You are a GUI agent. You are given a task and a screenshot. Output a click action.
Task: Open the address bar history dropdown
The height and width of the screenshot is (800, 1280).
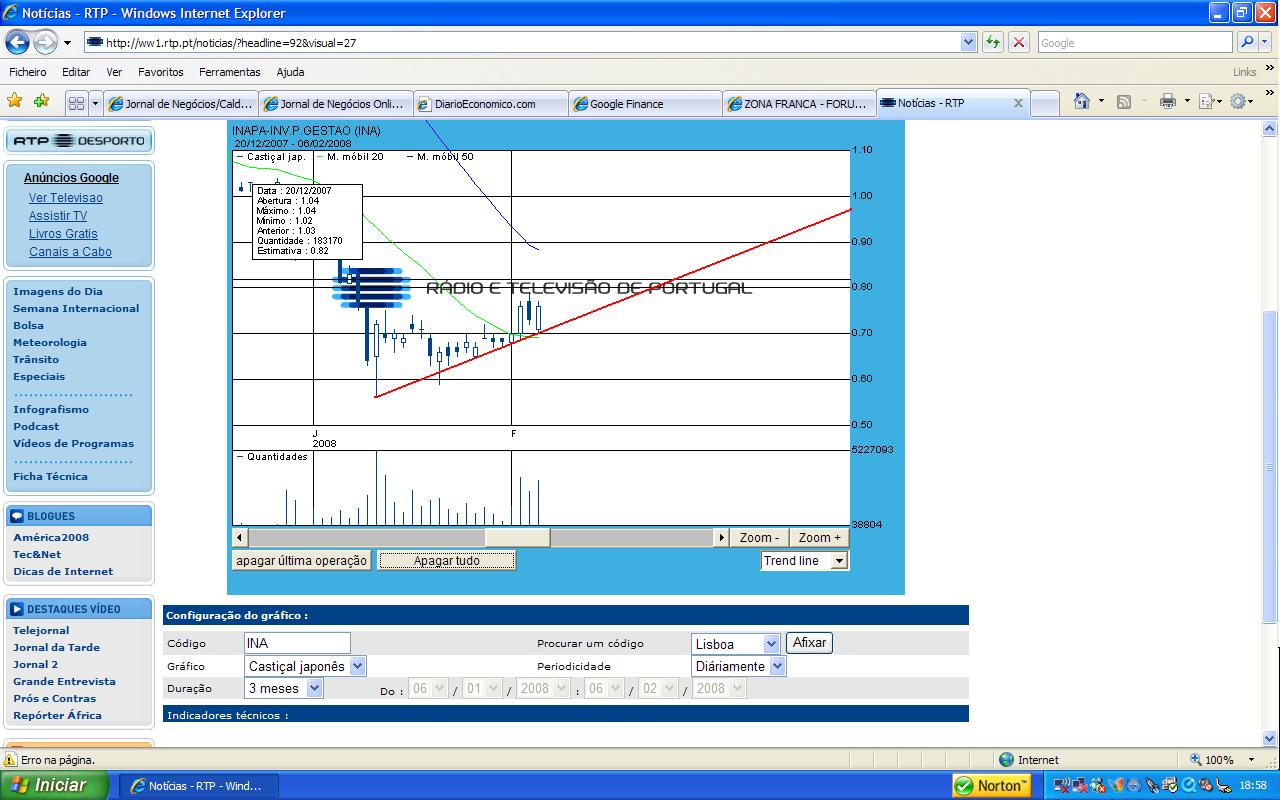[968, 42]
